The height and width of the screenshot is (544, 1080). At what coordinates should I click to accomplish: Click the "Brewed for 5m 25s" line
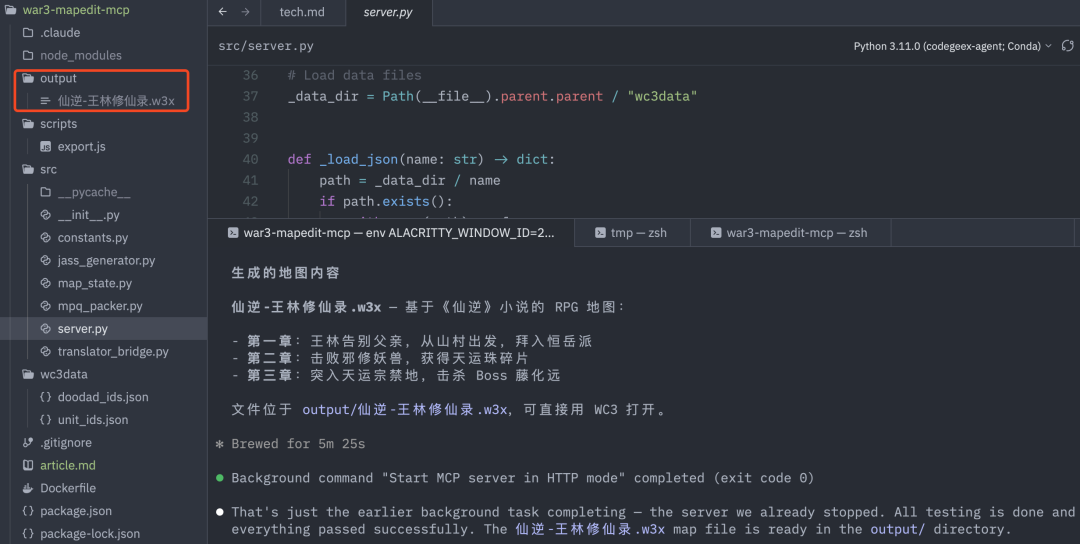[x=298, y=444]
